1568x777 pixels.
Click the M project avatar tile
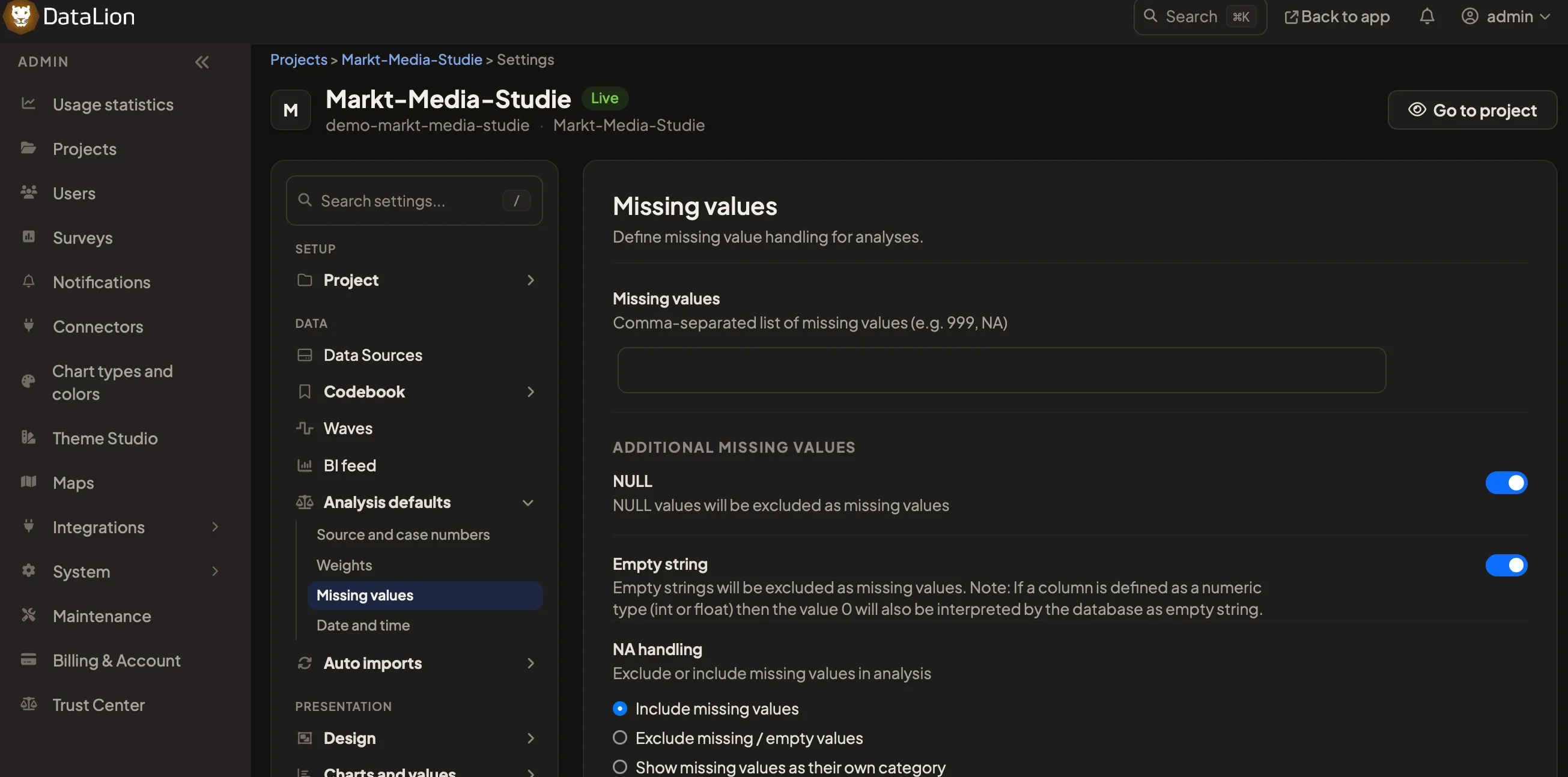point(291,110)
